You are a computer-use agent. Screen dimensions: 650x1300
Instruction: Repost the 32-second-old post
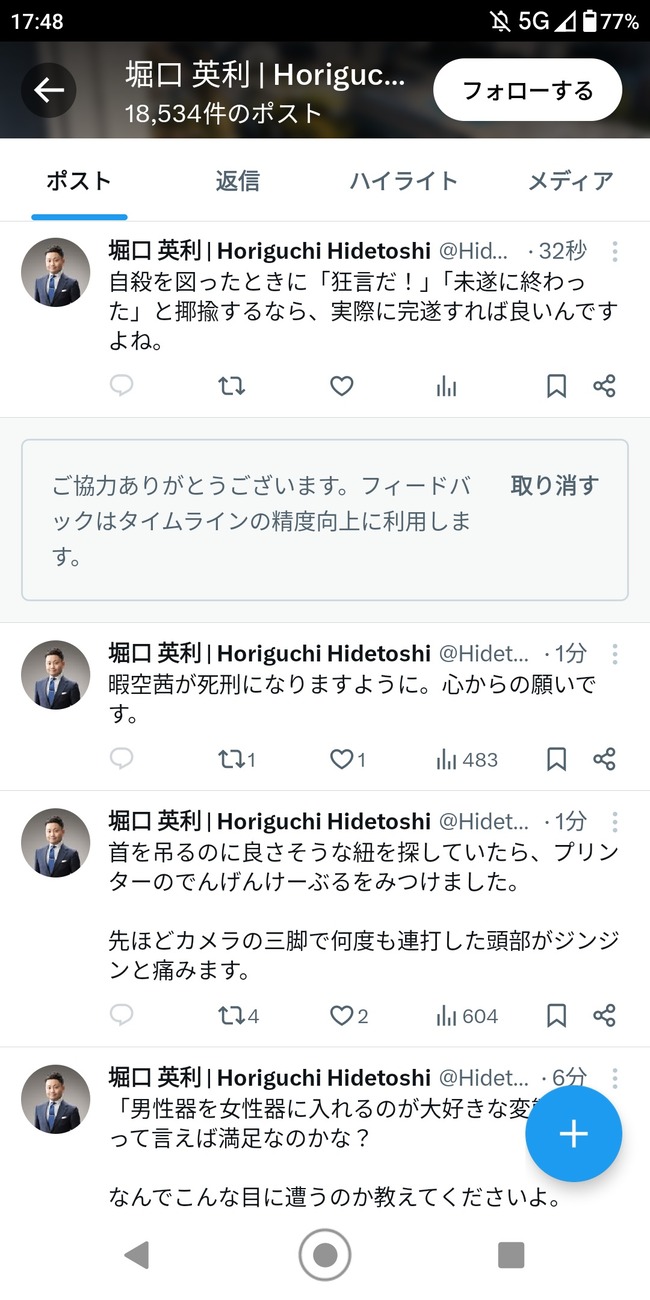[232, 386]
